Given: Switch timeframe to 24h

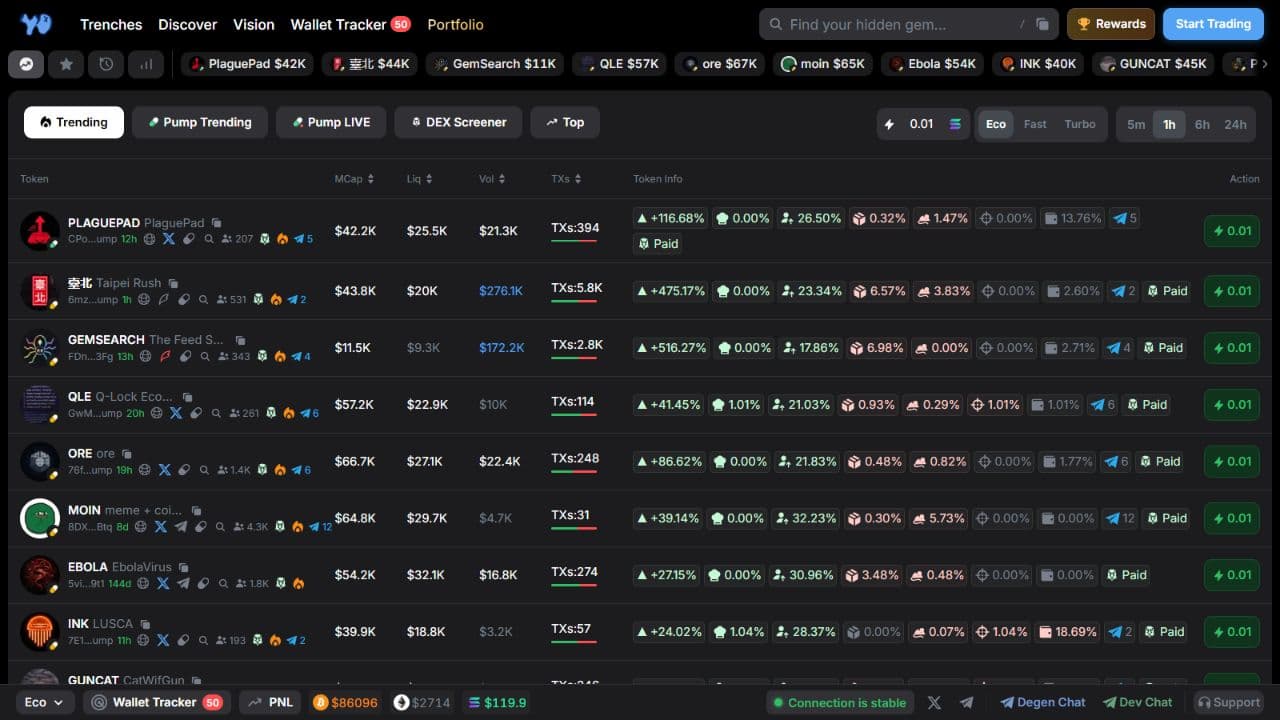Looking at the screenshot, I should tap(1236, 125).
